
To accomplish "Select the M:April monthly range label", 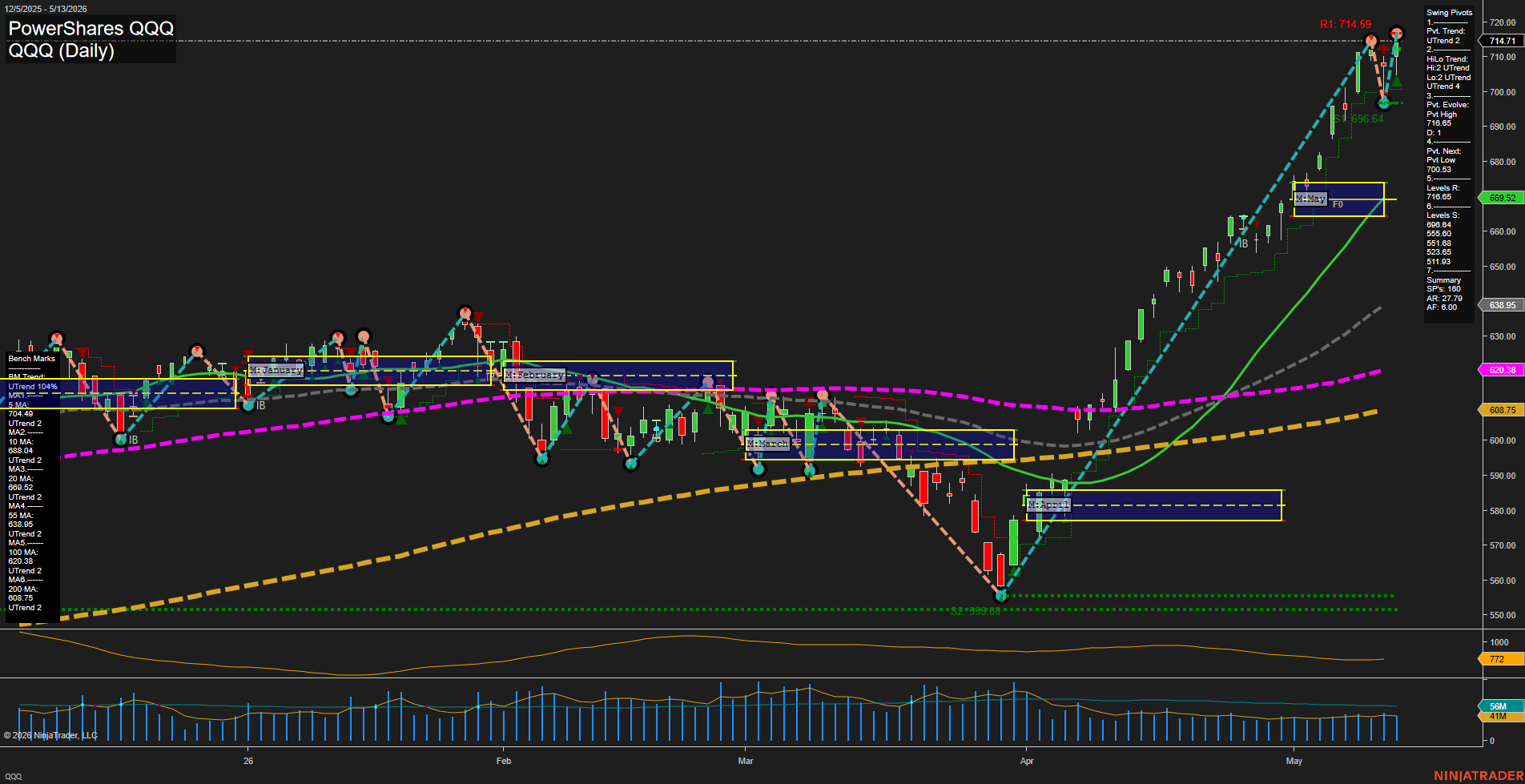I will [x=1048, y=505].
